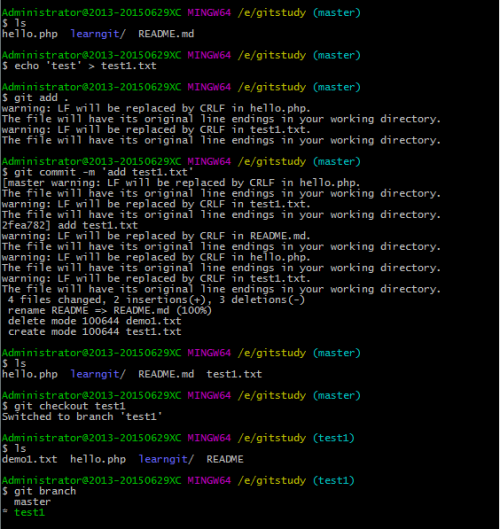Select the "delete mode 100644 demo1.txt" line

coord(94,321)
